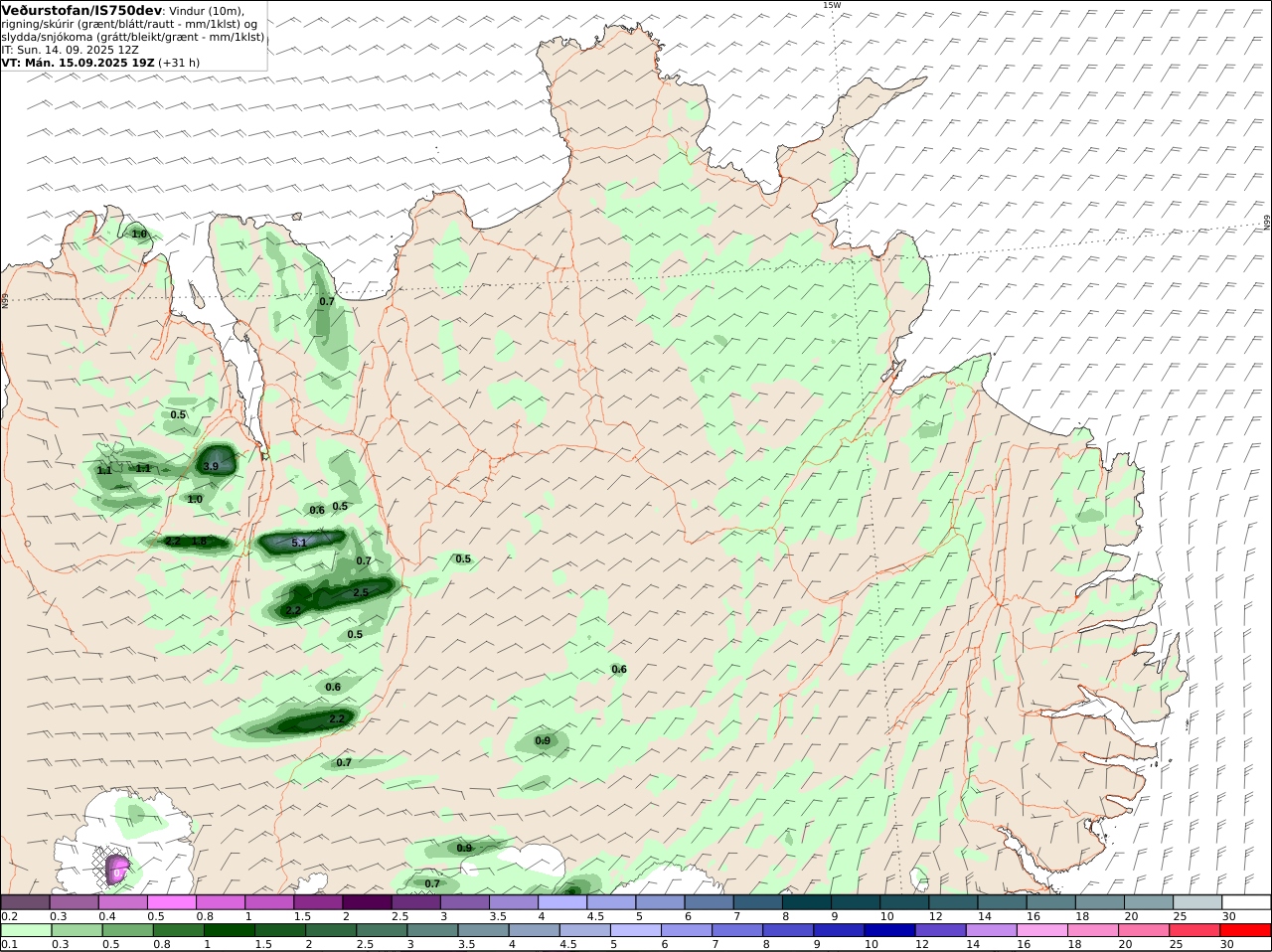Viewport: 1272px width, 952px height.
Task: Select the pale green 0.1 swatch in the bottom legend
Action: [x=25, y=930]
